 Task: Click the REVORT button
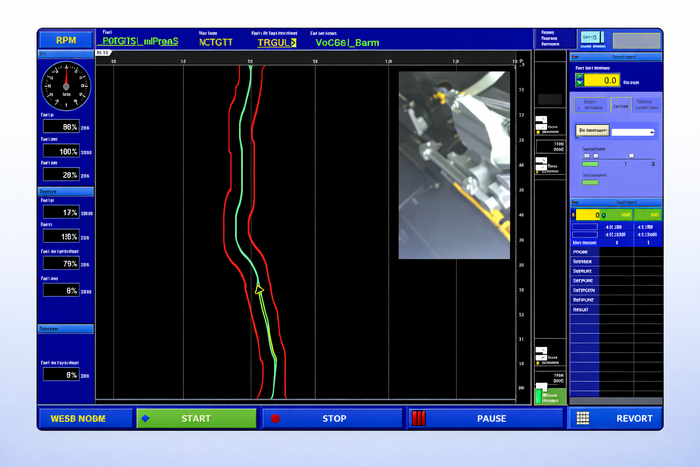615,418
